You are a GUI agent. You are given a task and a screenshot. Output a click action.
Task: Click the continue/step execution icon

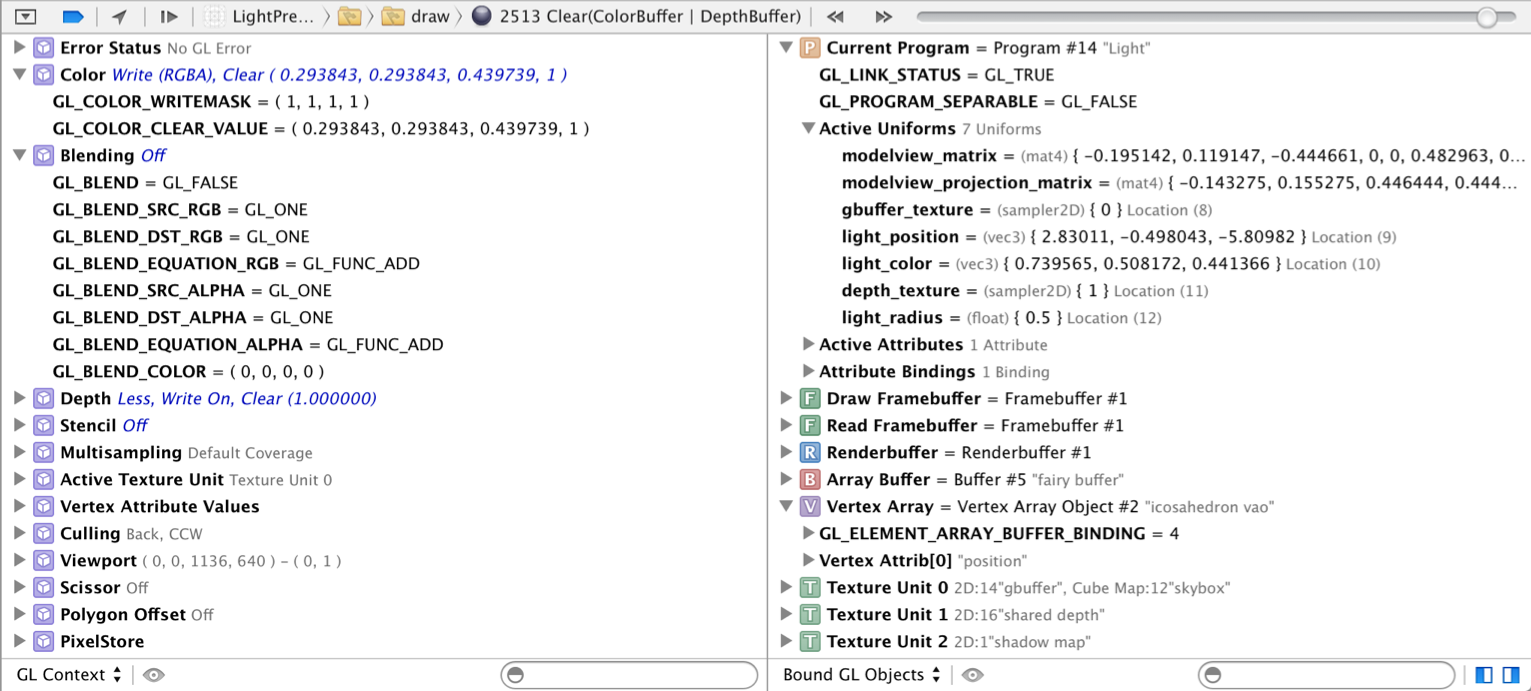tap(168, 16)
